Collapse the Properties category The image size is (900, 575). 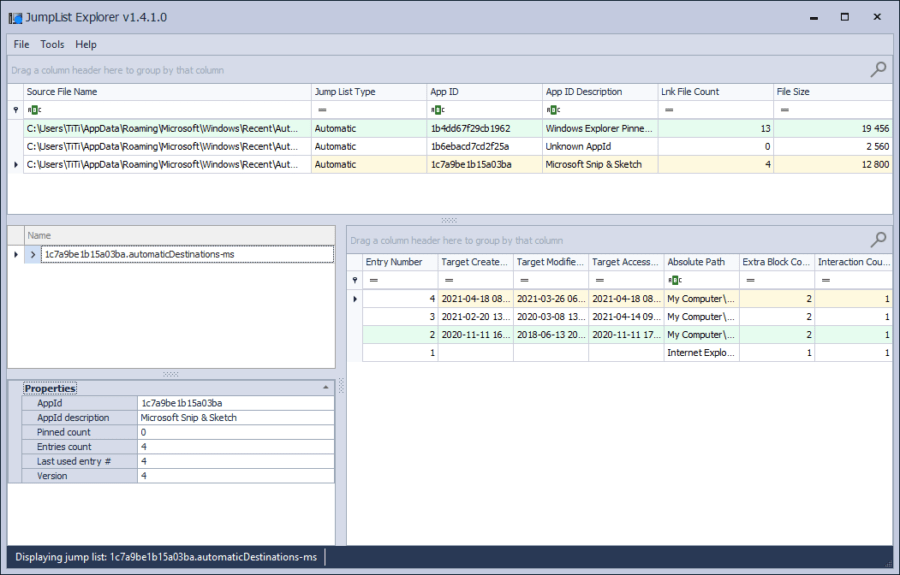click(x=326, y=387)
